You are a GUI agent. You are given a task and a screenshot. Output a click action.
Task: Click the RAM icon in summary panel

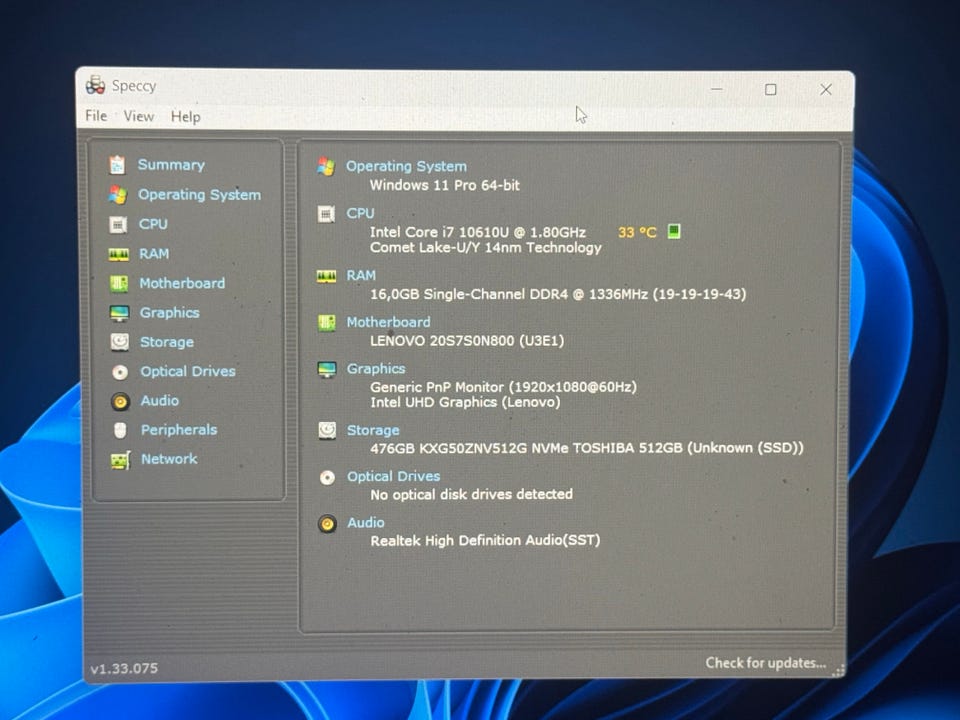point(326,277)
